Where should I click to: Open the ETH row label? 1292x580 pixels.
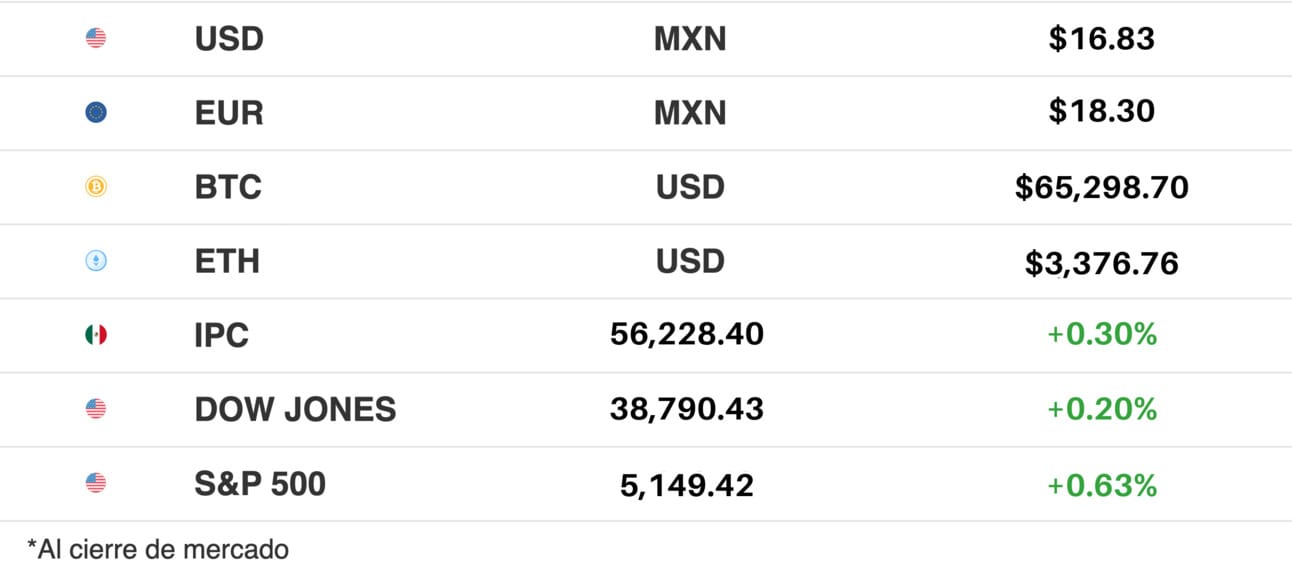tap(227, 261)
